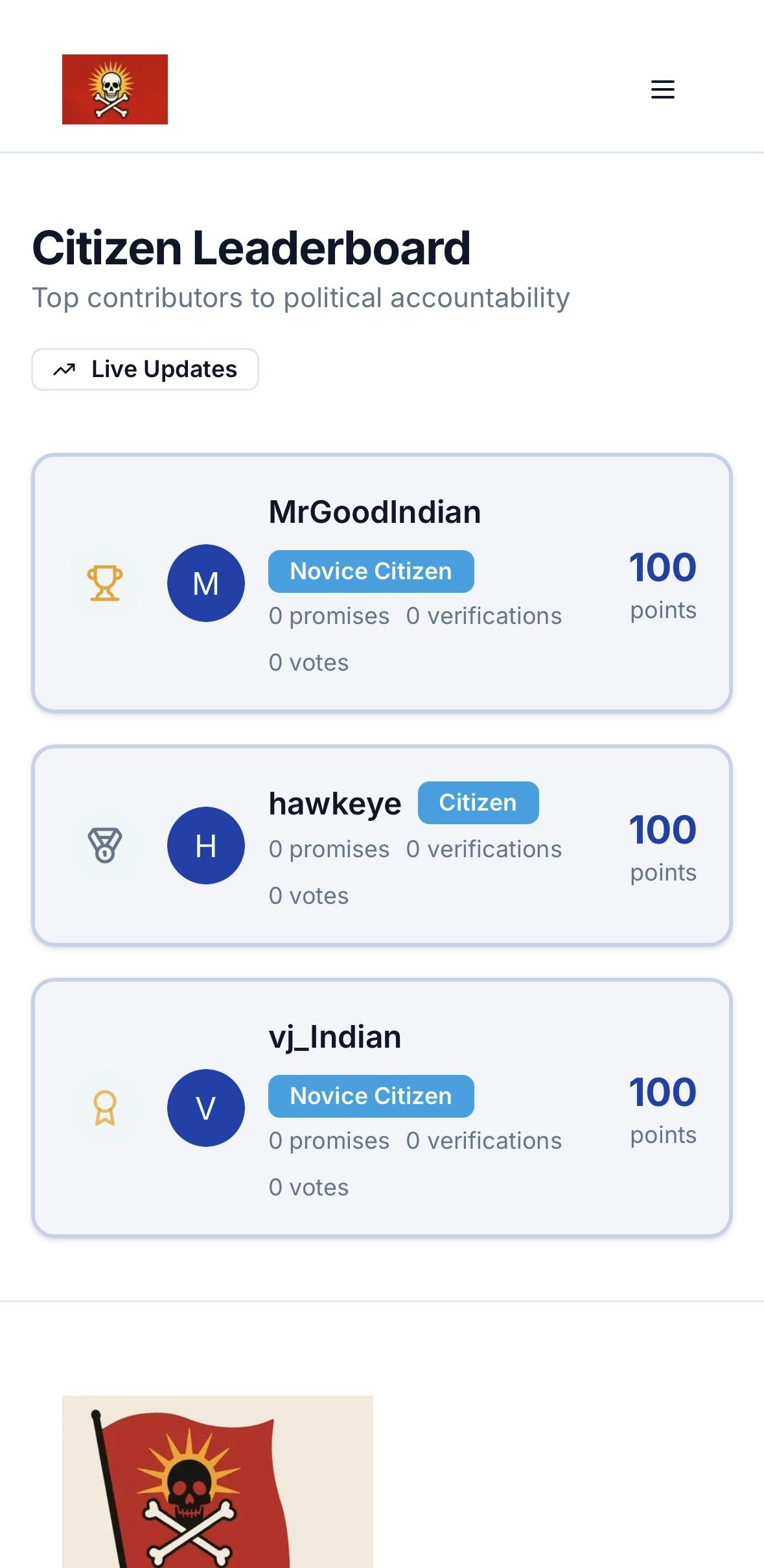This screenshot has width=764, height=1568.
Task: Toggle the Live Updates indicator
Action: (x=145, y=369)
